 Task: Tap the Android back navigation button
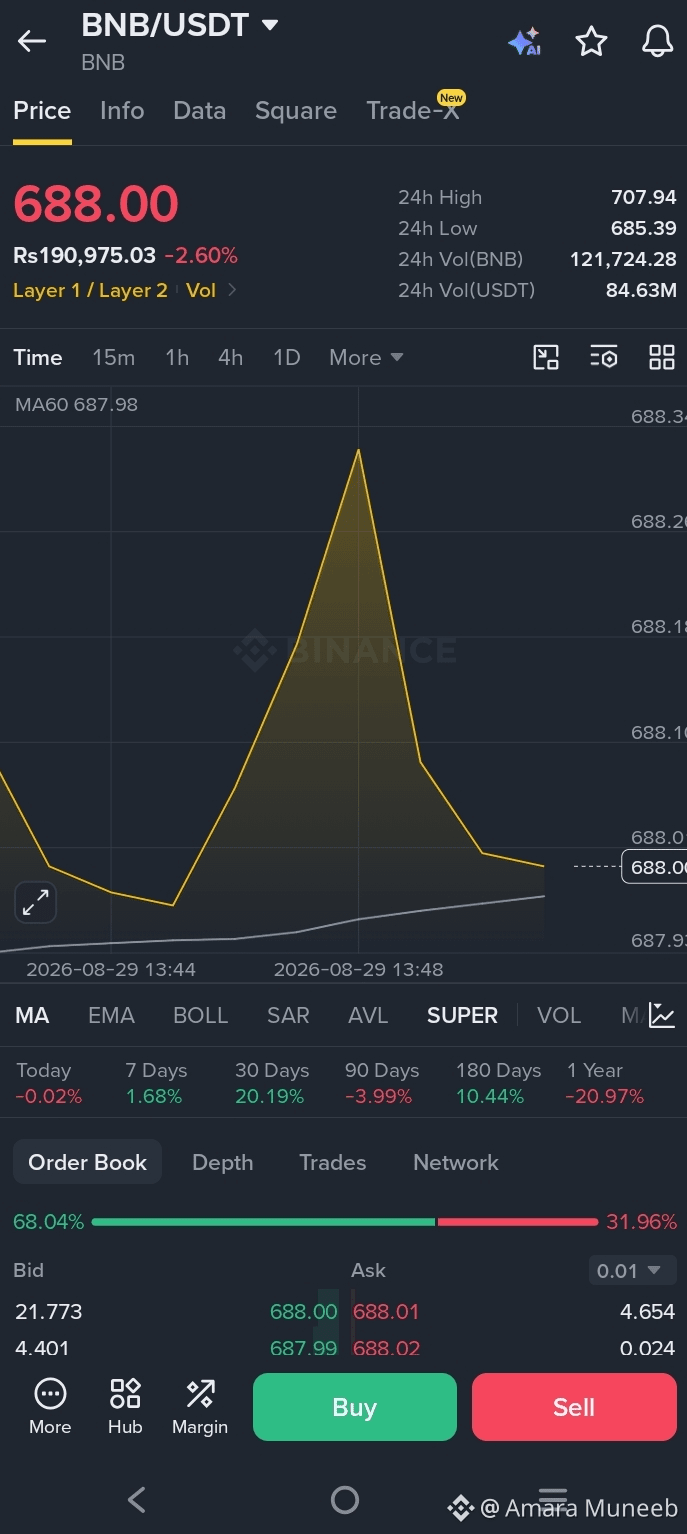[x=137, y=1499]
